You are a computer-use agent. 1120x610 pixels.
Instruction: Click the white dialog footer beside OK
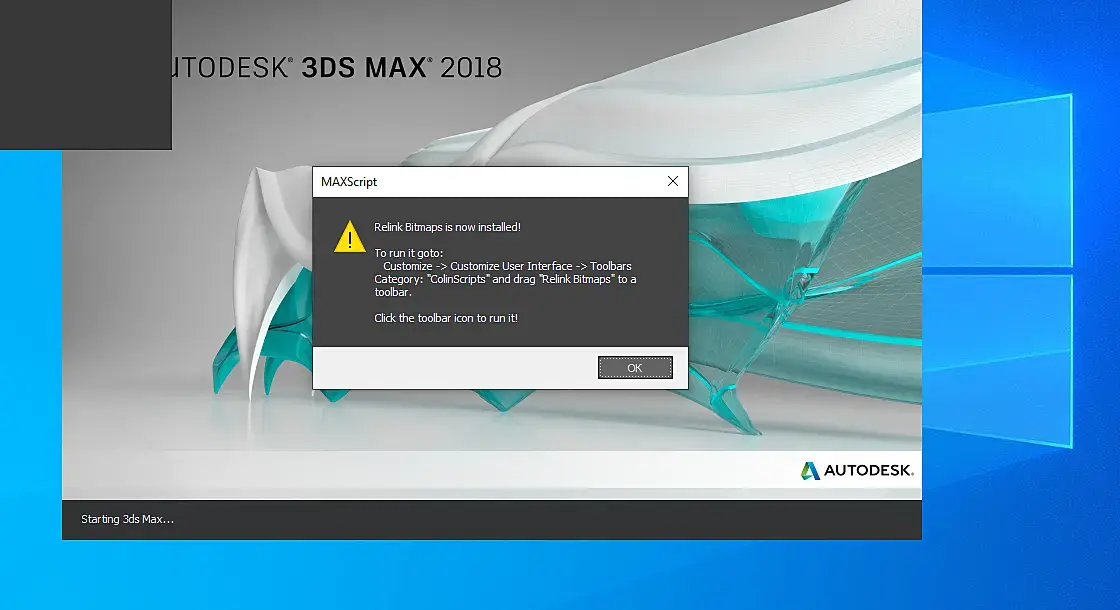click(455, 368)
